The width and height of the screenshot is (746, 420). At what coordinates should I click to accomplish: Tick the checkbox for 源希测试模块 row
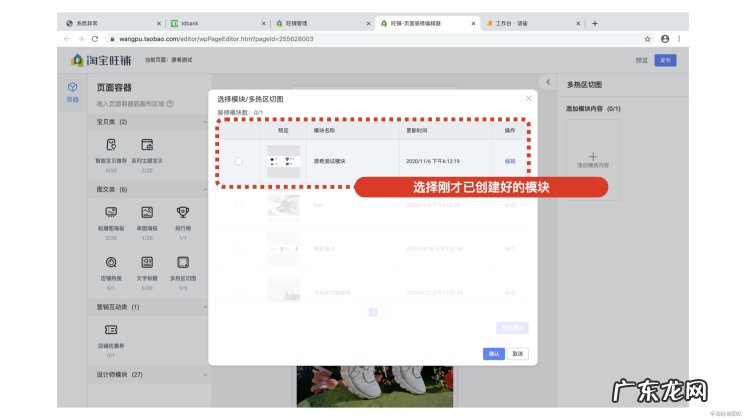[x=239, y=161]
